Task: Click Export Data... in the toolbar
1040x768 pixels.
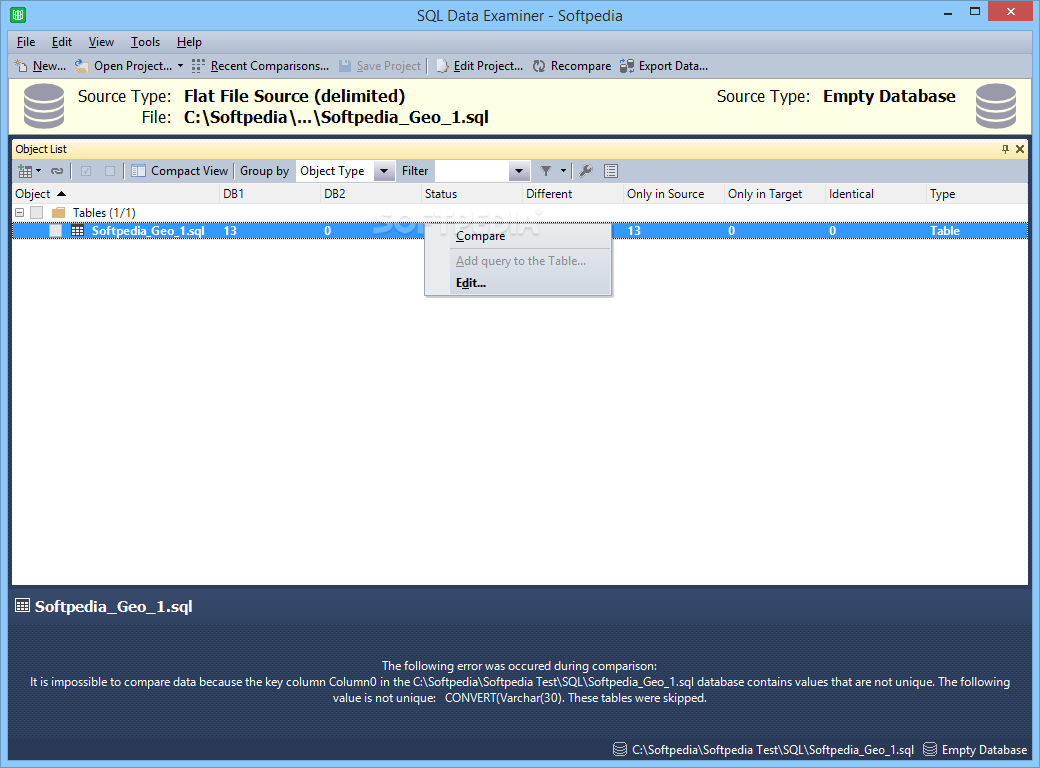Action: point(664,66)
